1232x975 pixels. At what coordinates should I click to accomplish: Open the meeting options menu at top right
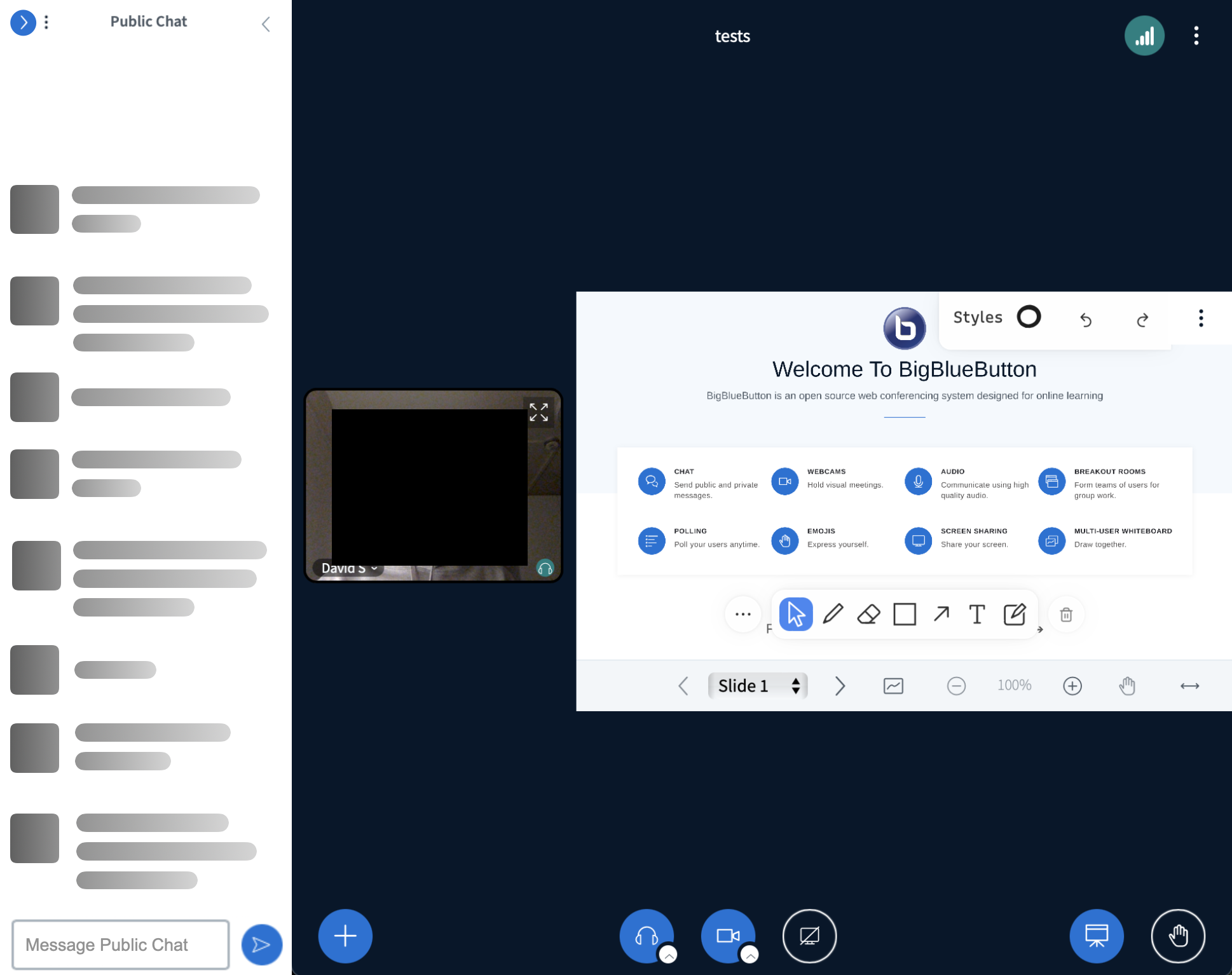1196,36
